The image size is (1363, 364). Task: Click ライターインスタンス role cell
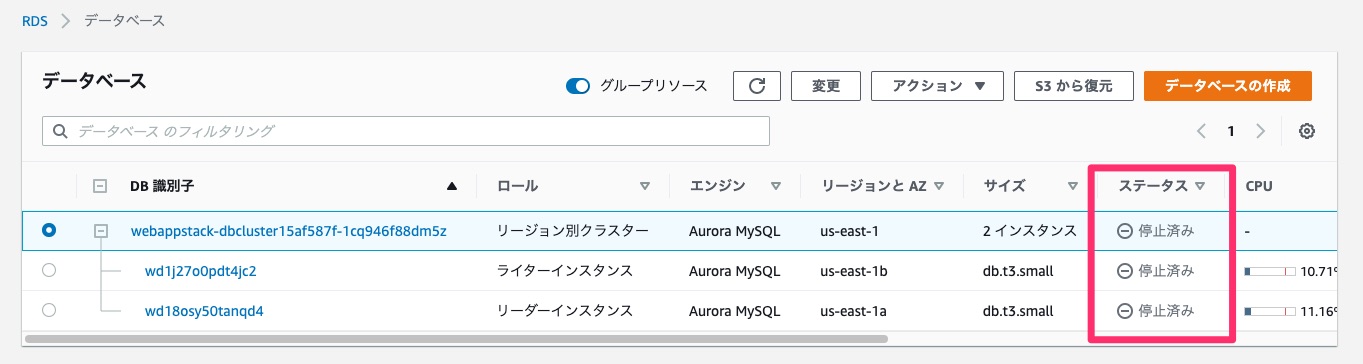[565, 271]
